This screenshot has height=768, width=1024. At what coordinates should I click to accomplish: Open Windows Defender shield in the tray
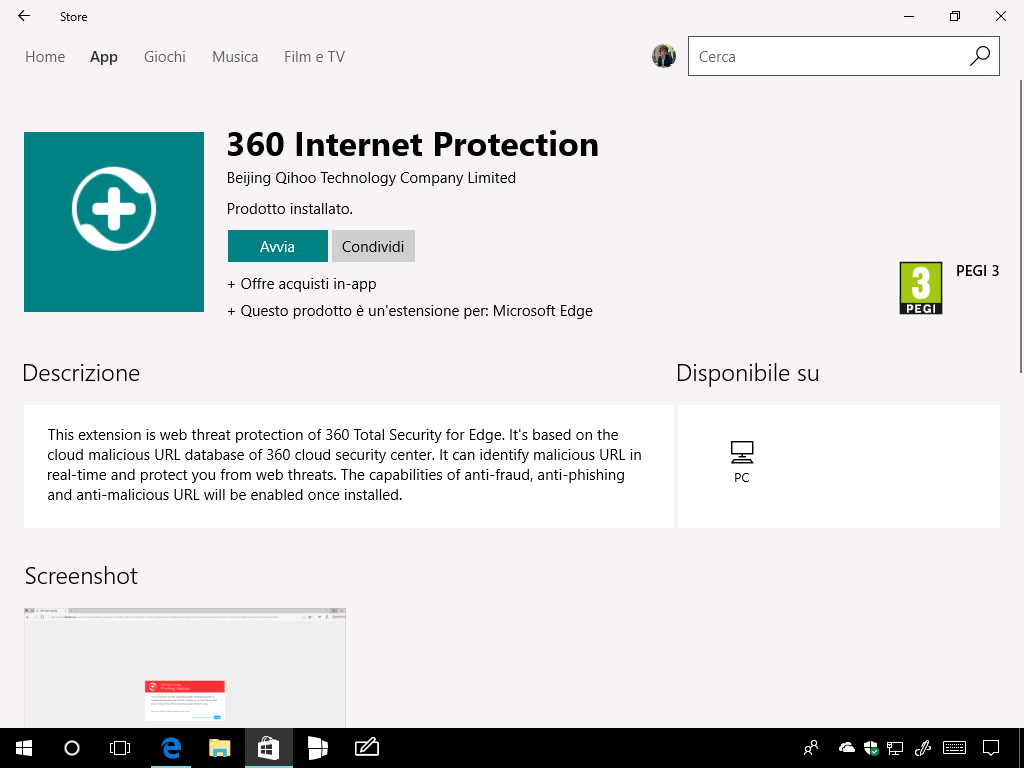(871, 748)
